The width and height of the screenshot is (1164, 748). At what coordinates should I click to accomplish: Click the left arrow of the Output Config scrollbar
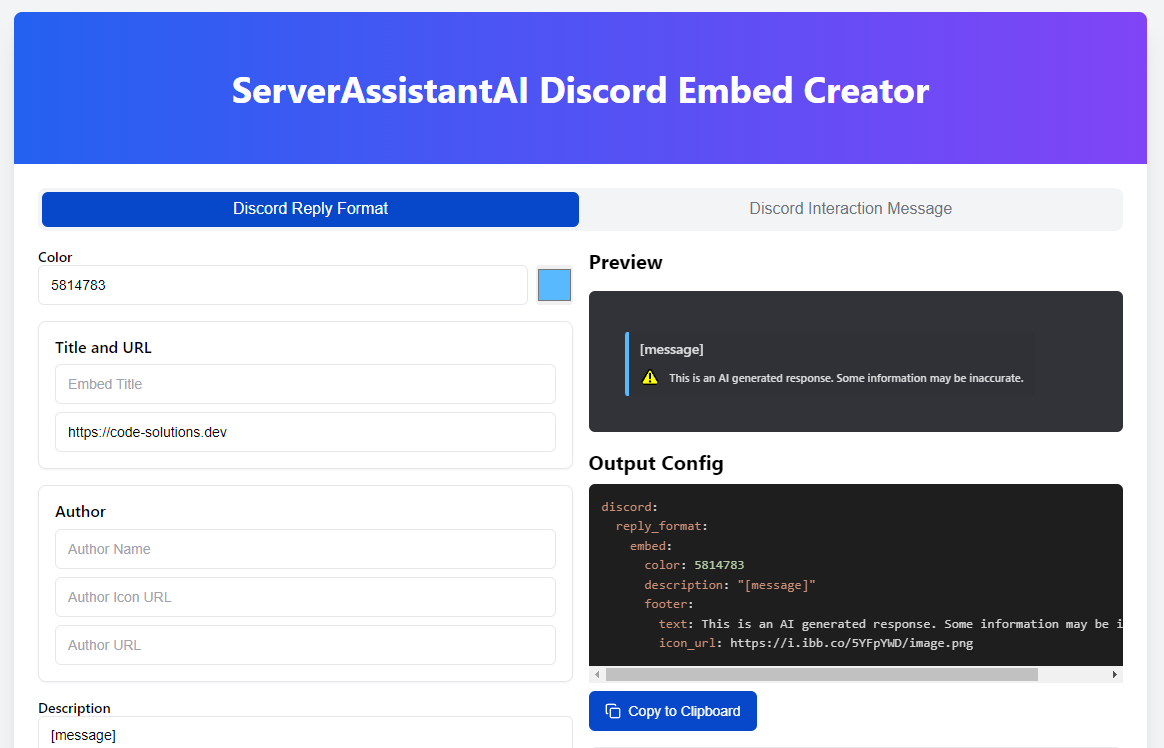(x=598, y=675)
